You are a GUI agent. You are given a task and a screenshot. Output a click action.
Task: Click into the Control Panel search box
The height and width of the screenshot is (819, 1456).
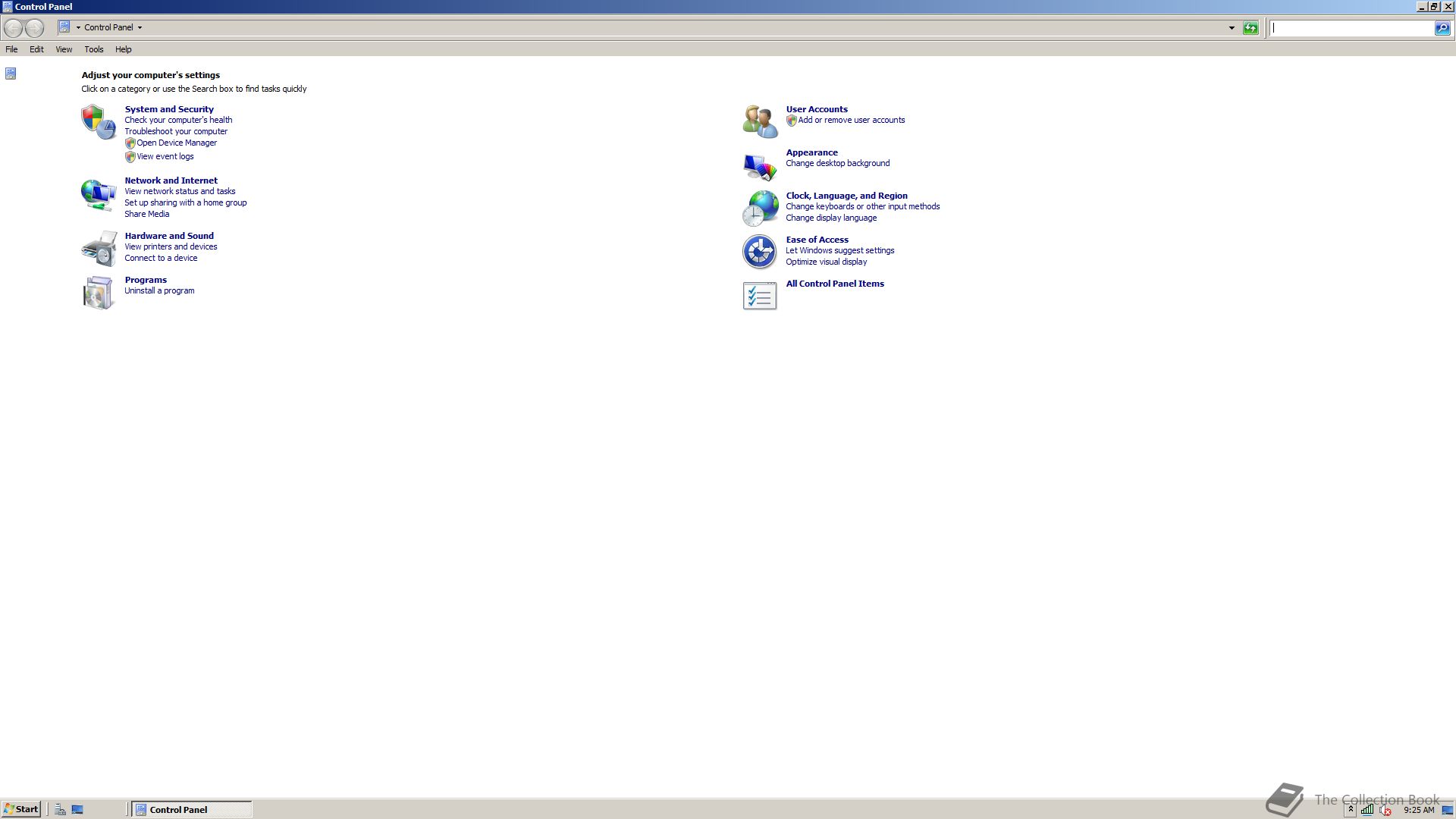click(1351, 28)
